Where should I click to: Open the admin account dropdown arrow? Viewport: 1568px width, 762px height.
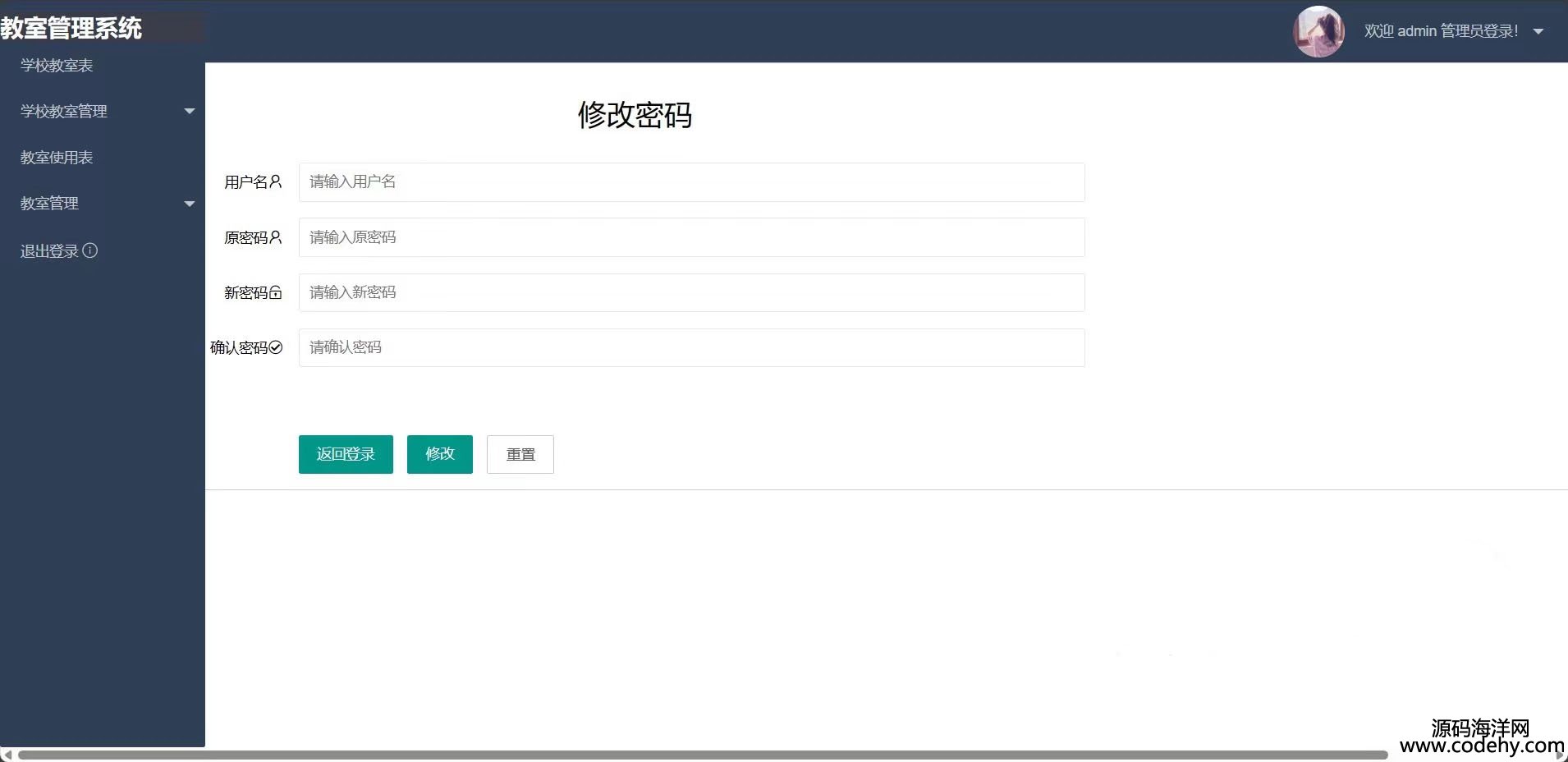point(1538,32)
